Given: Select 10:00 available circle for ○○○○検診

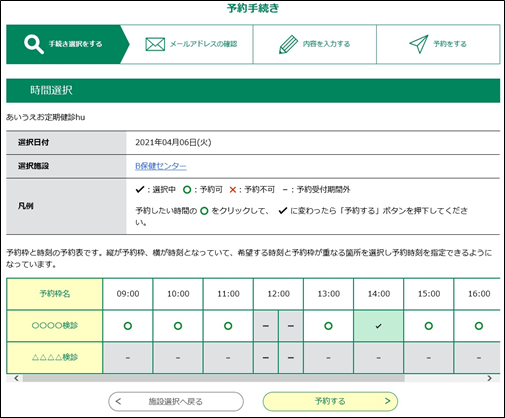Looking at the screenshot, I should 178,326.
